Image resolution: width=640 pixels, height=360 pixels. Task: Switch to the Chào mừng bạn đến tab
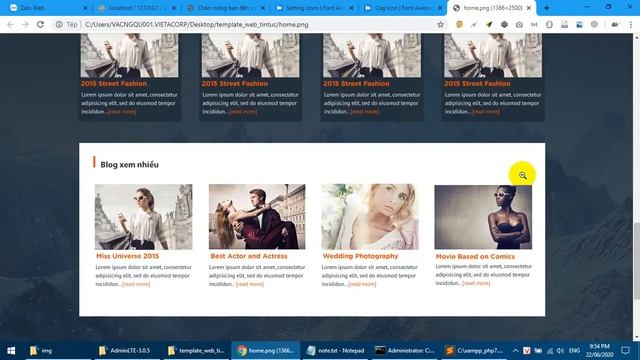(x=222, y=8)
